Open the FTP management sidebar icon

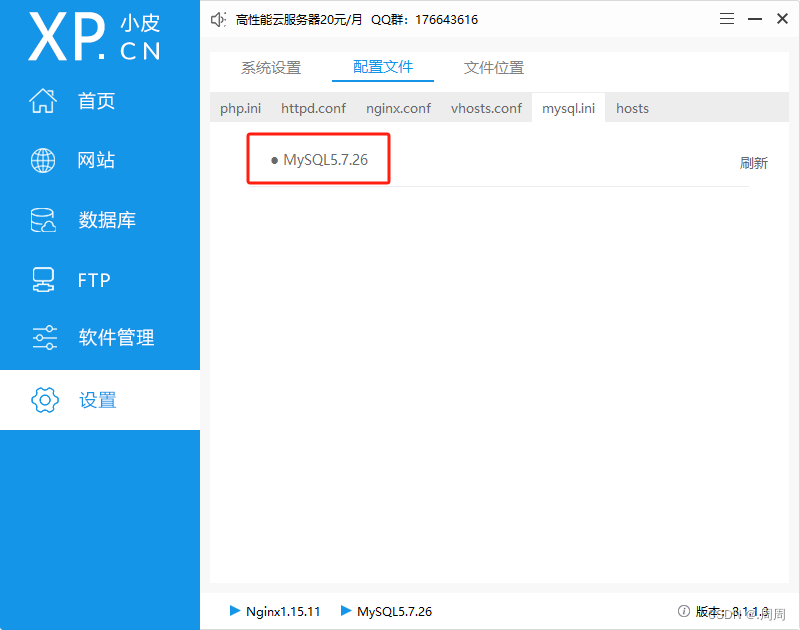pos(43,279)
